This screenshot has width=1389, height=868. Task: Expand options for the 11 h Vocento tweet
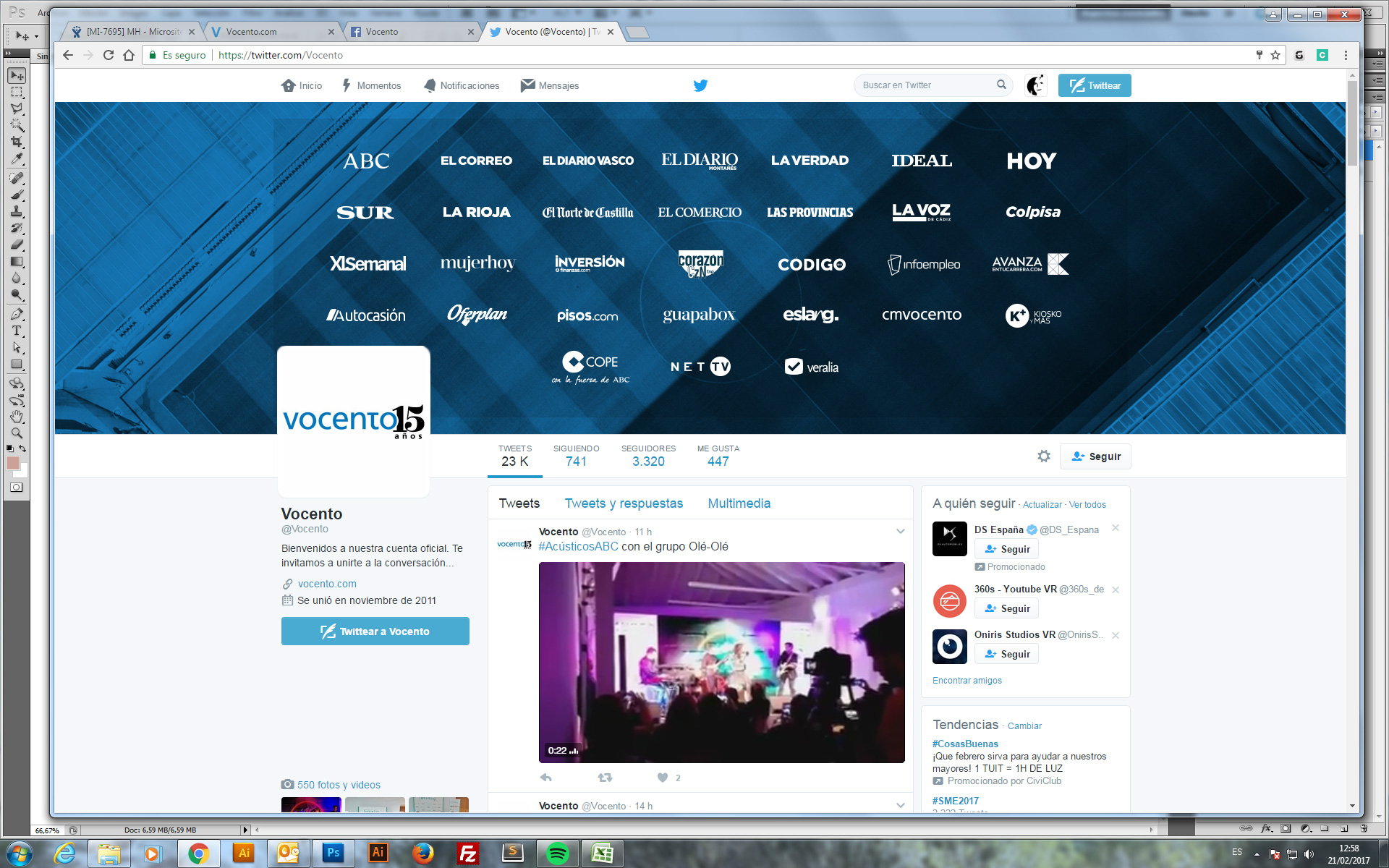901,531
